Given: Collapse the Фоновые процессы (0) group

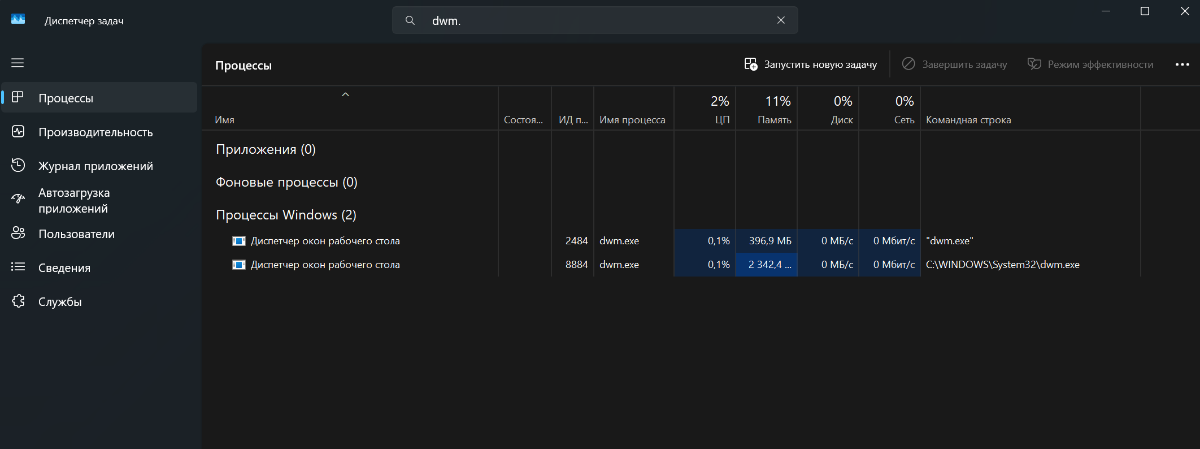Looking at the screenshot, I should click(x=287, y=182).
